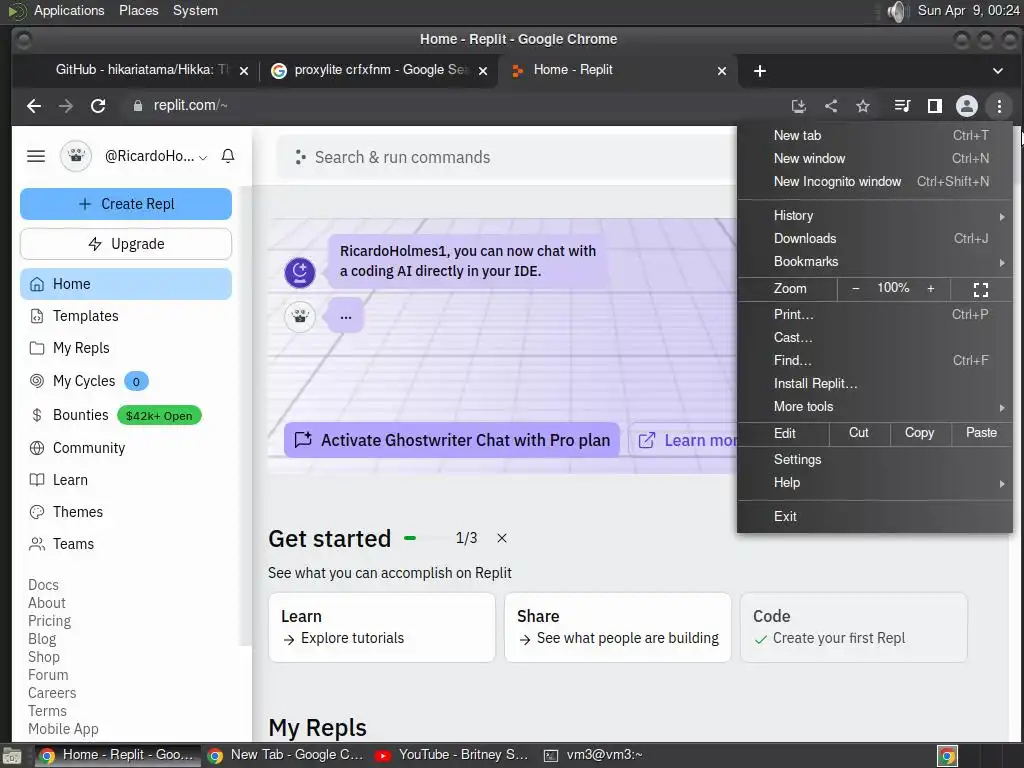Close the Home - Replit tab

click(722, 71)
